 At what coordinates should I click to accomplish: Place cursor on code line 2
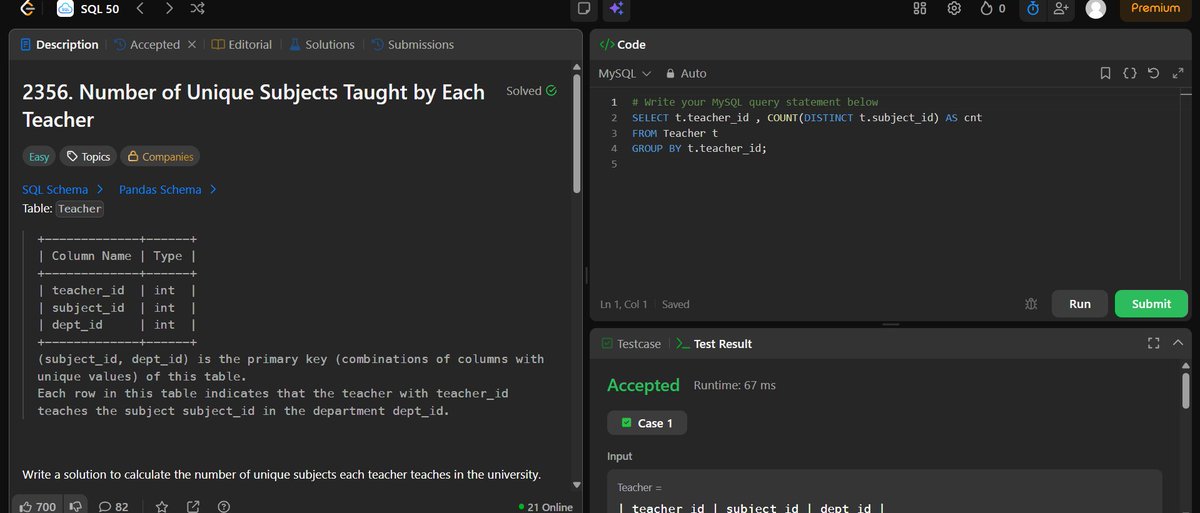(x=807, y=118)
